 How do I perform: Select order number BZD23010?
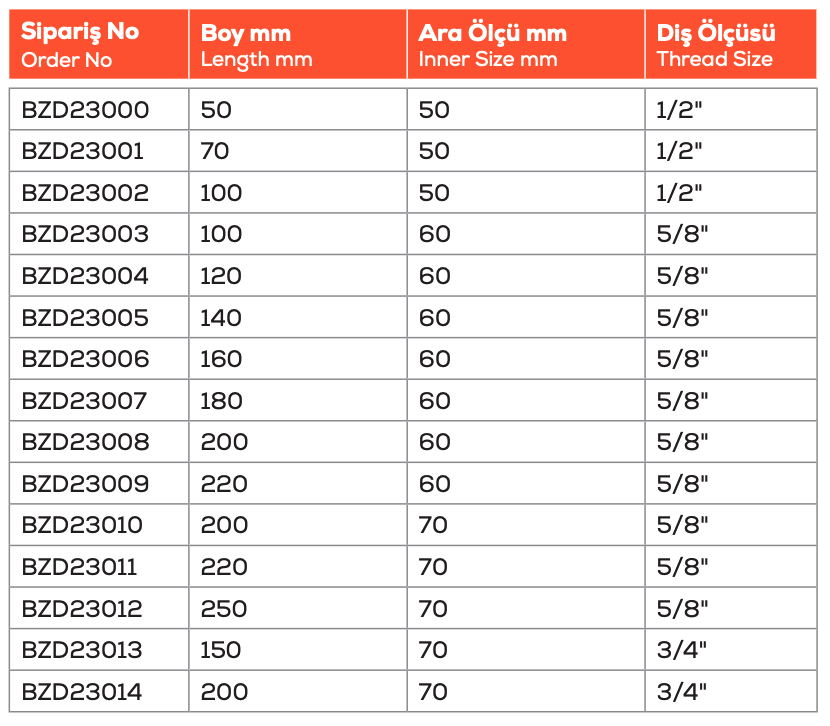[82, 525]
